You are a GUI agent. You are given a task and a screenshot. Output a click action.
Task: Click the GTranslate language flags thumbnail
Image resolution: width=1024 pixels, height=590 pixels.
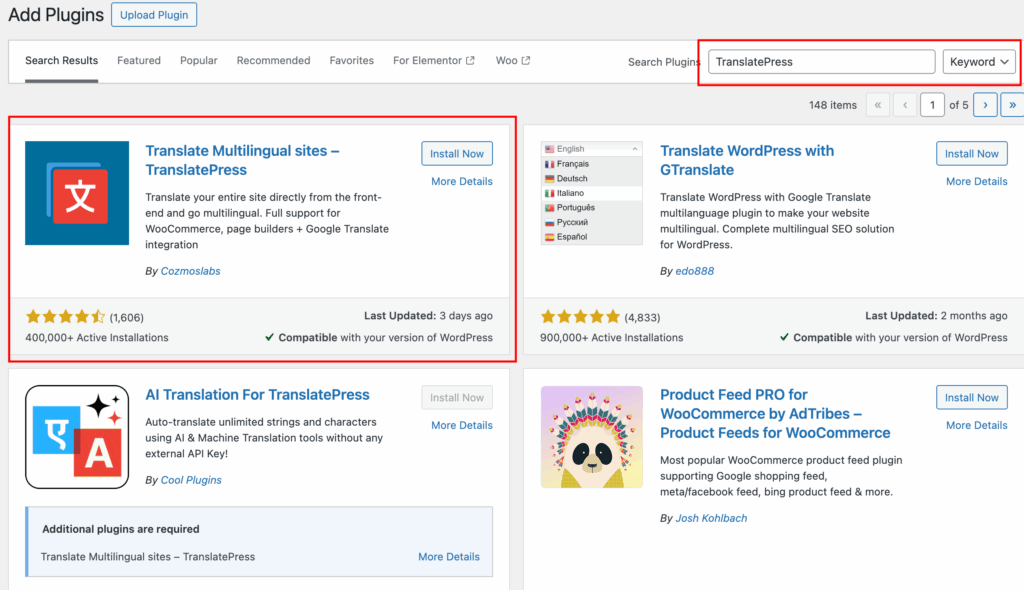(x=592, y=193)
